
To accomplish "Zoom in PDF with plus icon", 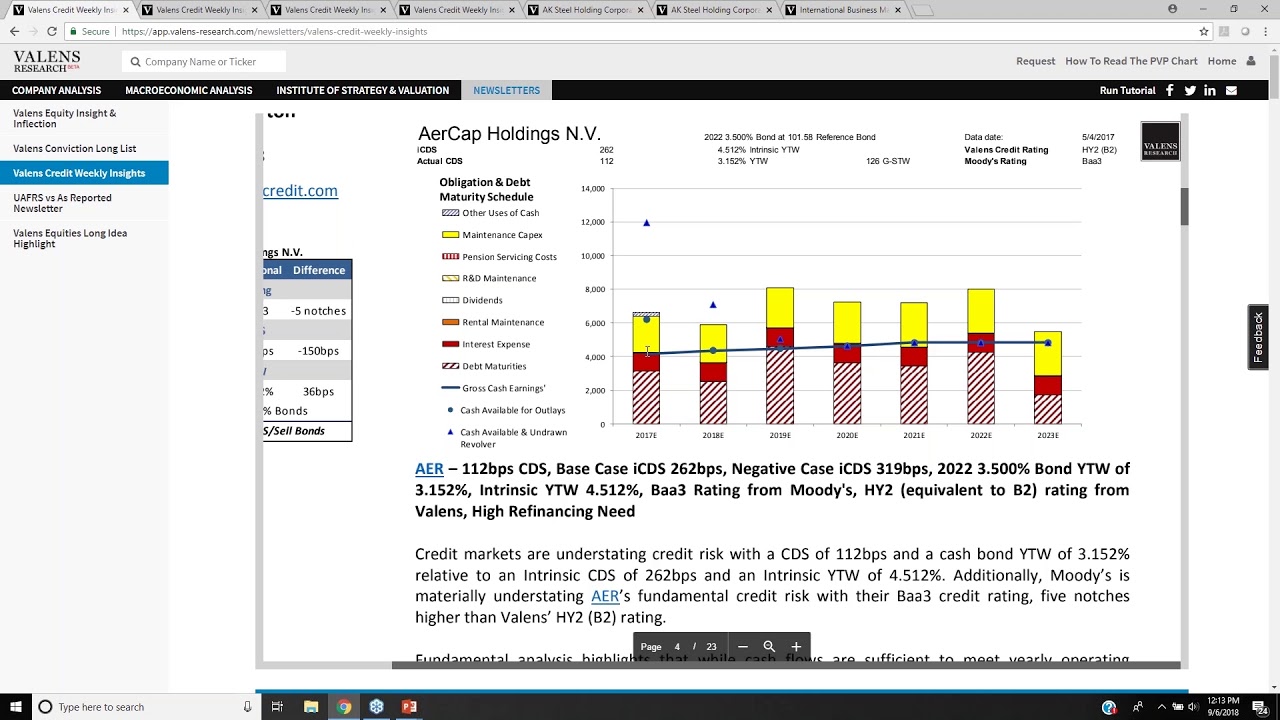I will coord(796,646).
